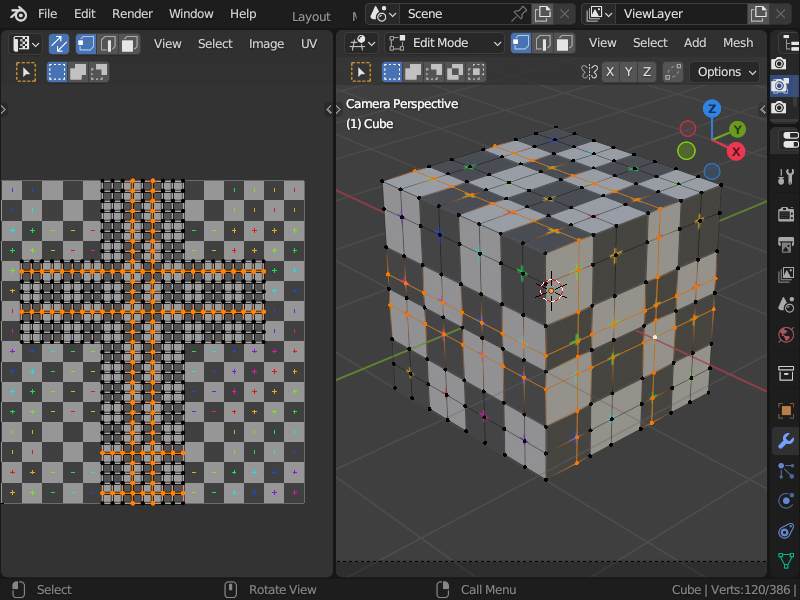Open 3D viewport Select menu
Viewport: 800px width, 600px height.
tap(650, 43)
